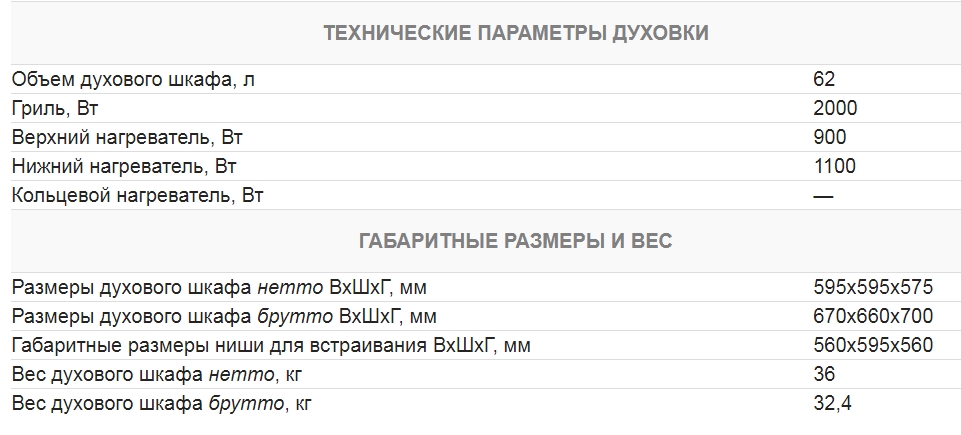Image resolution: width=961 pixels, height=435 pixels.
Task: Click the niche dimensions value 560x595x560
Action: click(x=873, y=346)
